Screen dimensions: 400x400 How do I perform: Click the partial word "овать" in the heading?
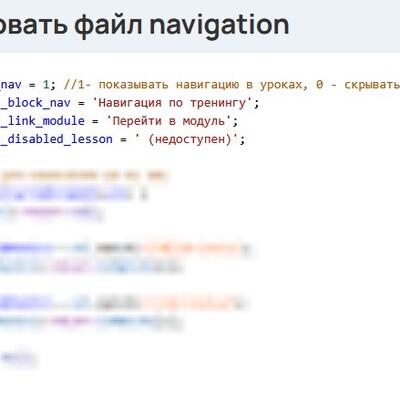[34, 26]
